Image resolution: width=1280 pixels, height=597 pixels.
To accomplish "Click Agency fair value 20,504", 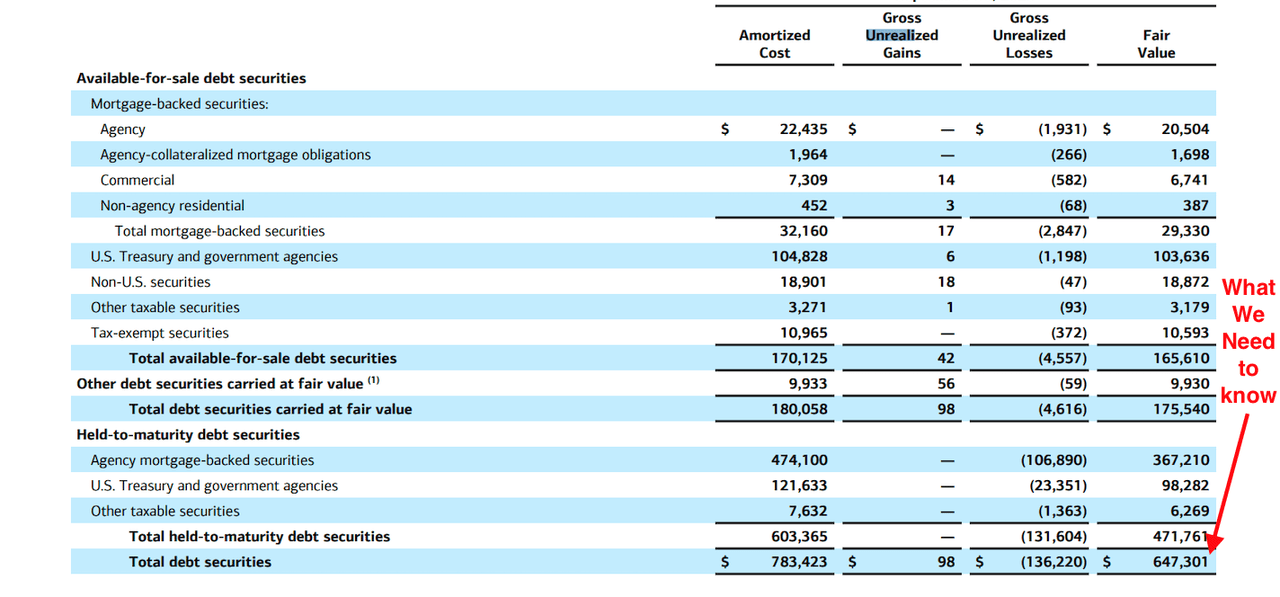I will tap(1185, 129).
